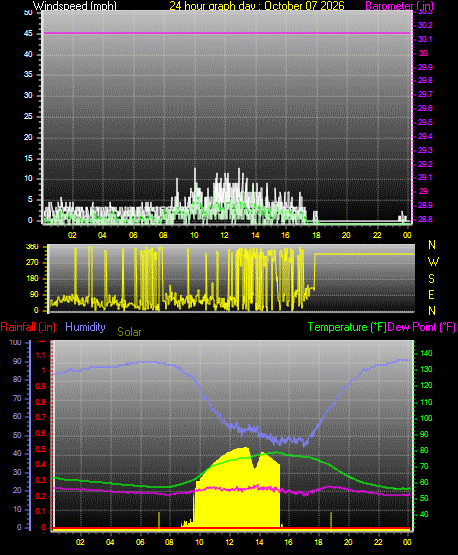This screenshot has height=555, width=458.
Task: Click the 35 value on windspeed axis
Action: pos(28,74)
